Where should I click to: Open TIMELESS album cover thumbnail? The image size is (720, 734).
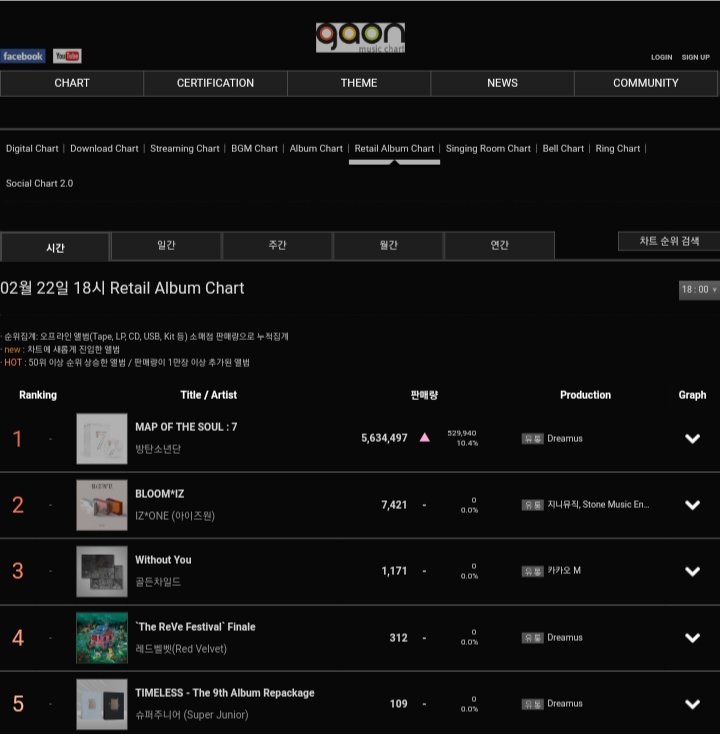102,704
